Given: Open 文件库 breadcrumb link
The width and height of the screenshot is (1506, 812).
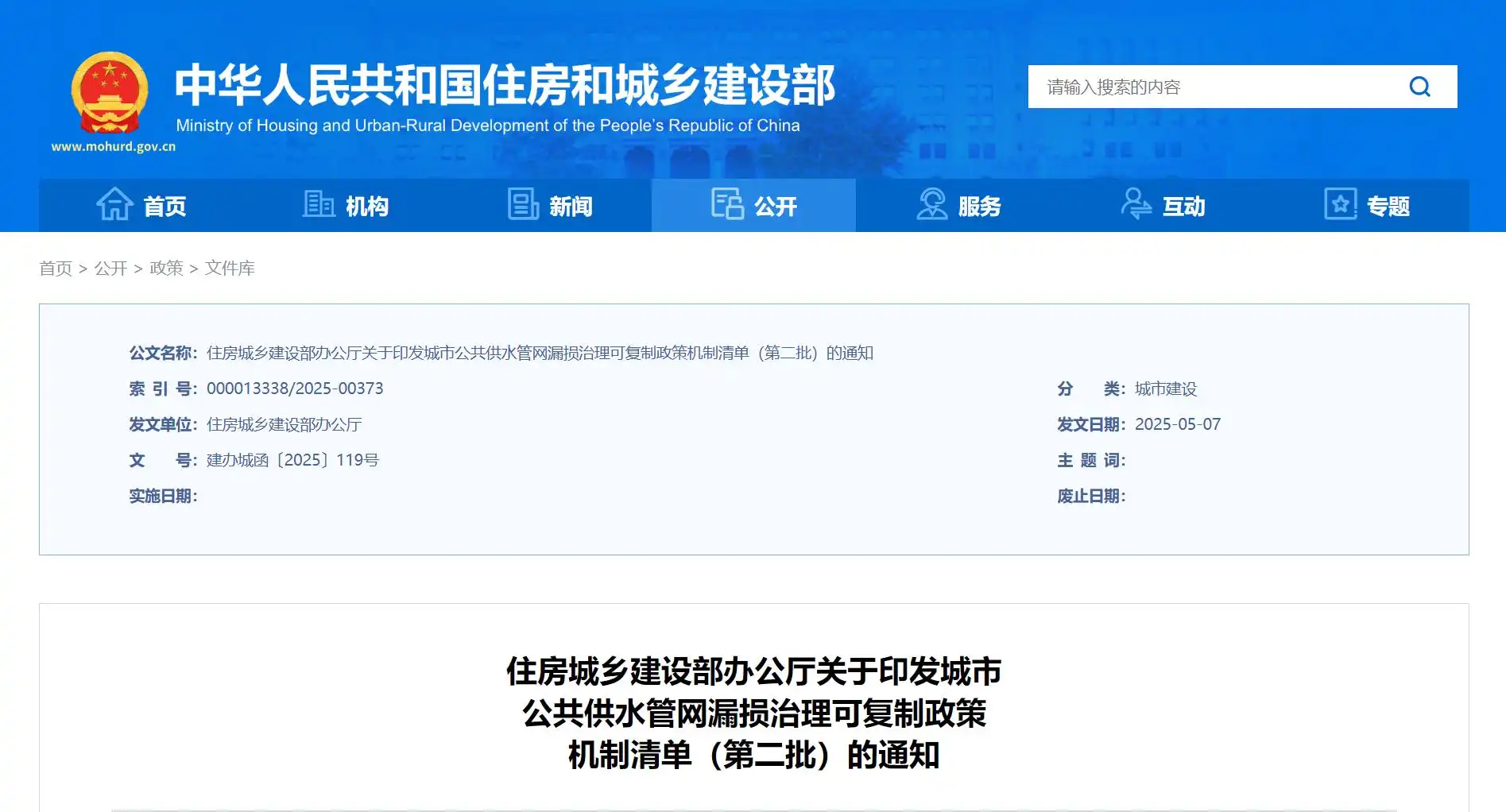Looking at the screenshot, I should [x=230, y=269].
